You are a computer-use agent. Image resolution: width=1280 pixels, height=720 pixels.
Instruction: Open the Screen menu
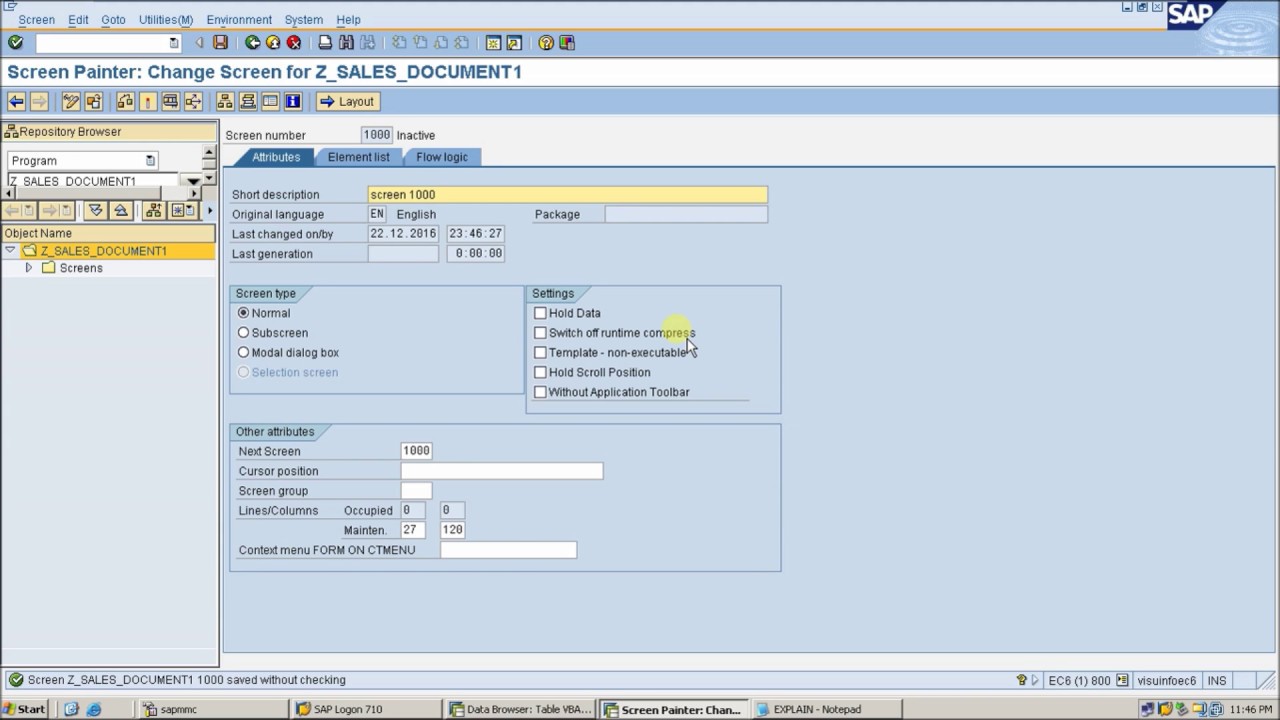37,19
